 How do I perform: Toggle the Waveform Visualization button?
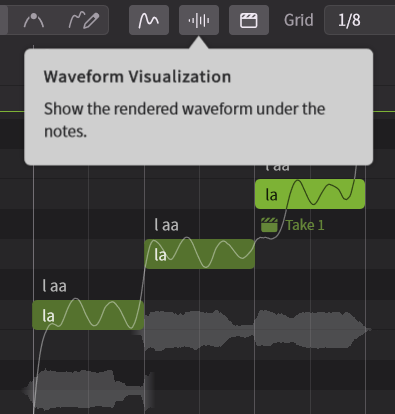point(199,20)
